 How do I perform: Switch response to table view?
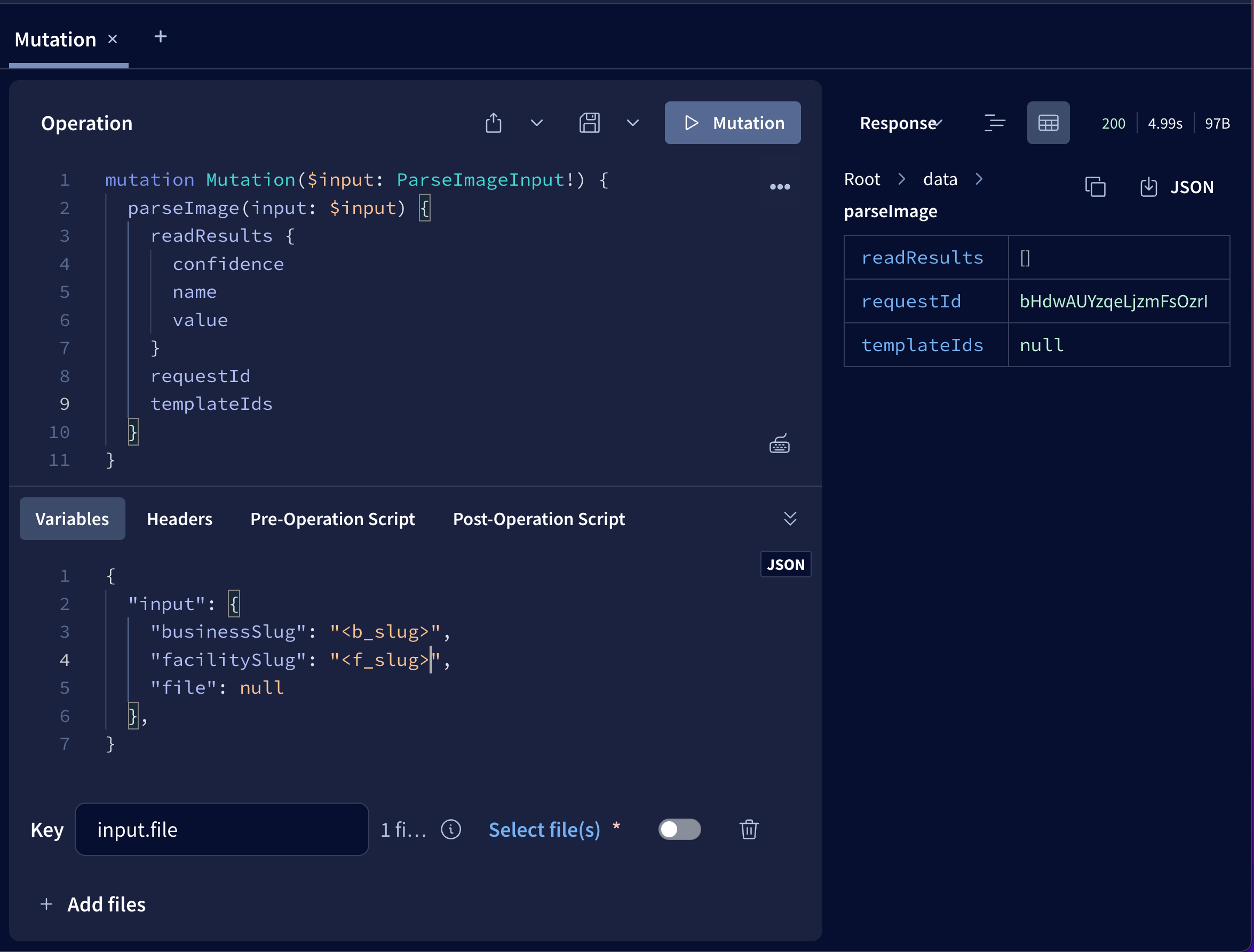point(1048,123)
